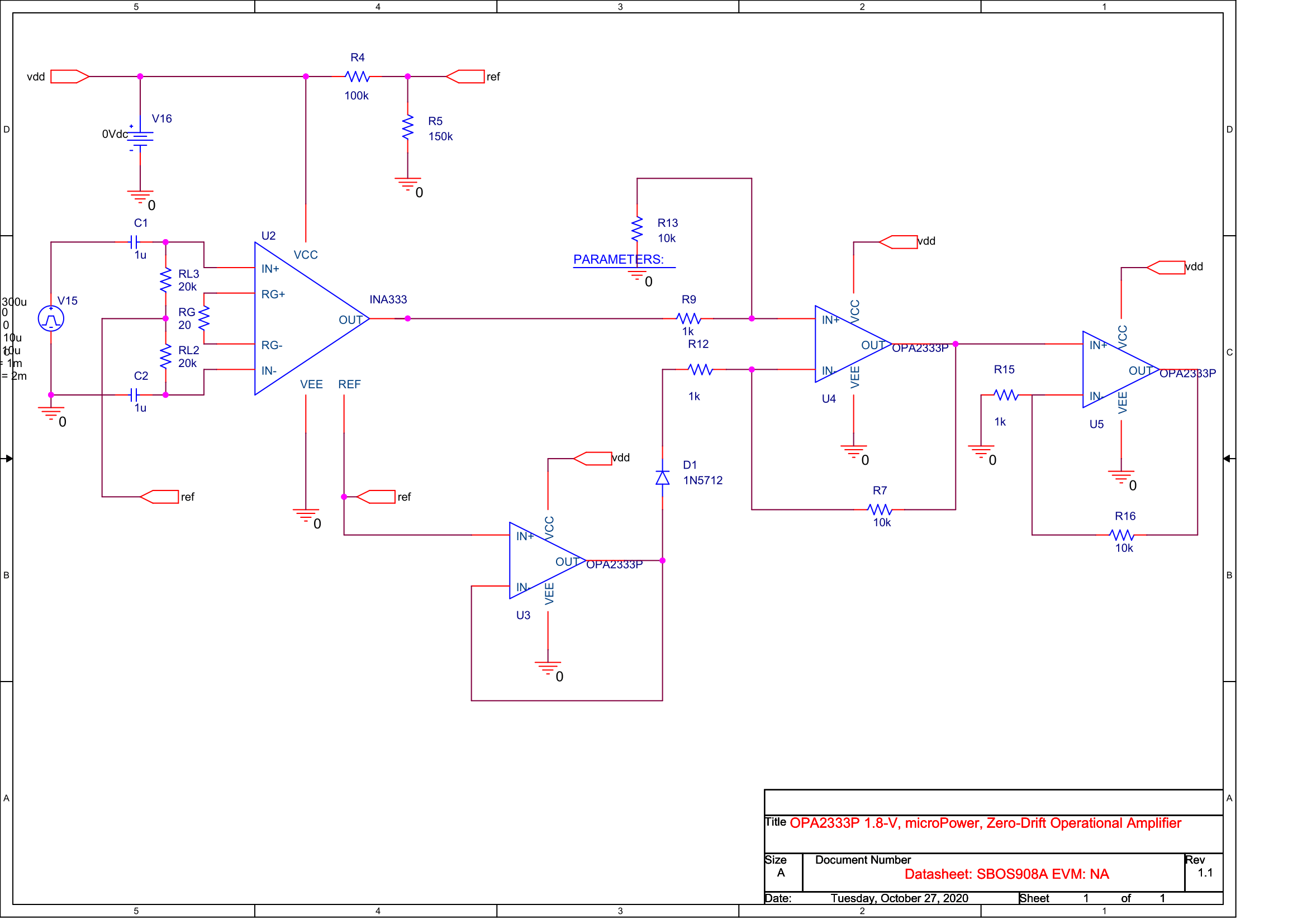This screenshot has width=1307, height=924.
Task: Click the junction dot at U3 output
Action: [x=663, y=560]
